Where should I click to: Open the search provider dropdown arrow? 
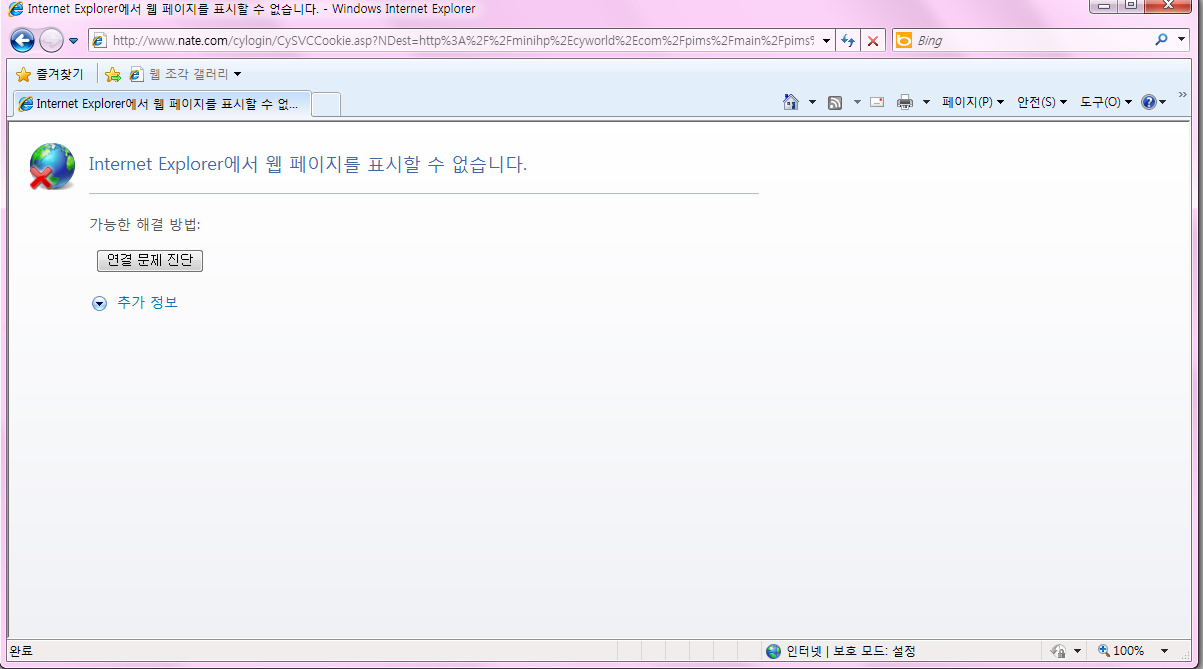point(1183,41)
